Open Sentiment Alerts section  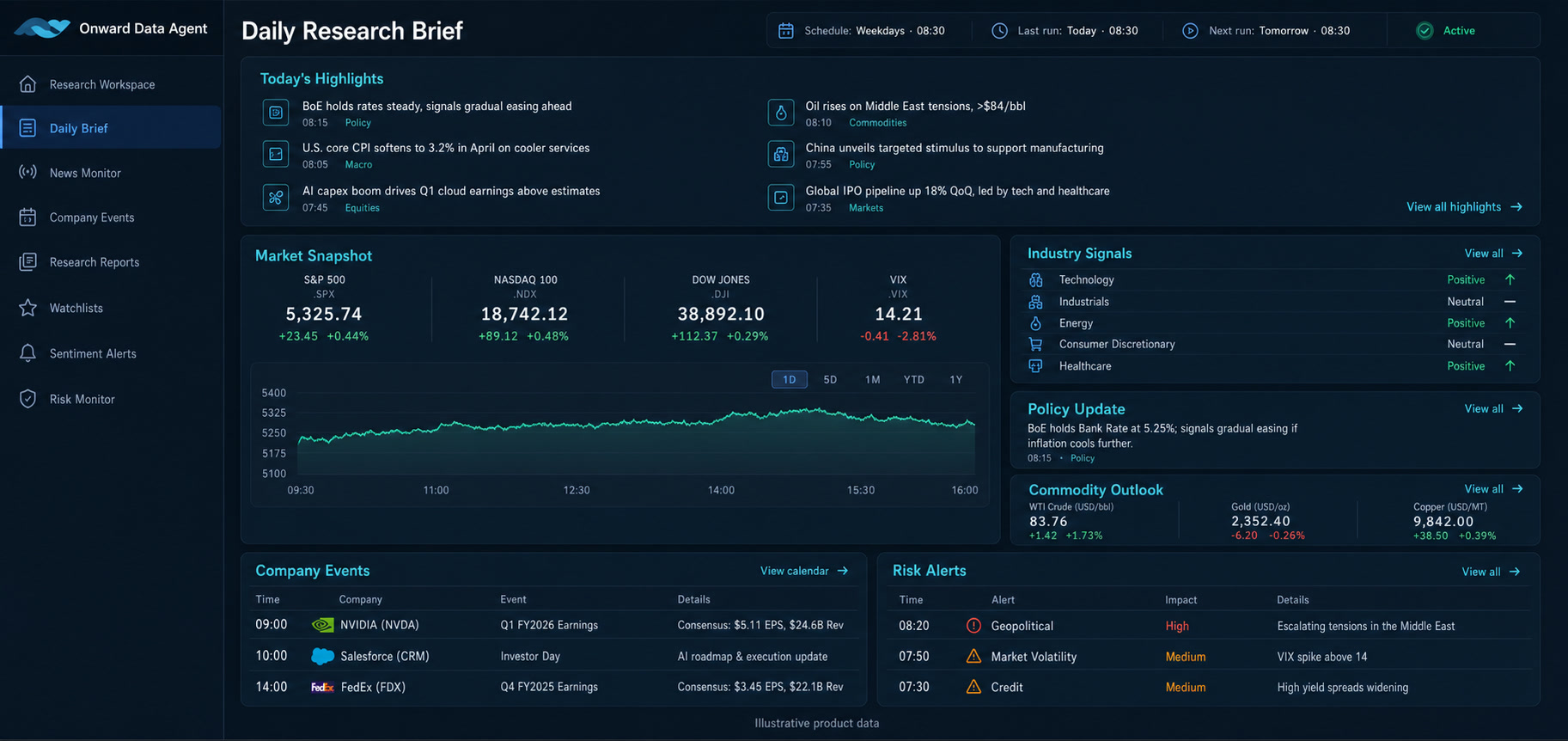111,353
